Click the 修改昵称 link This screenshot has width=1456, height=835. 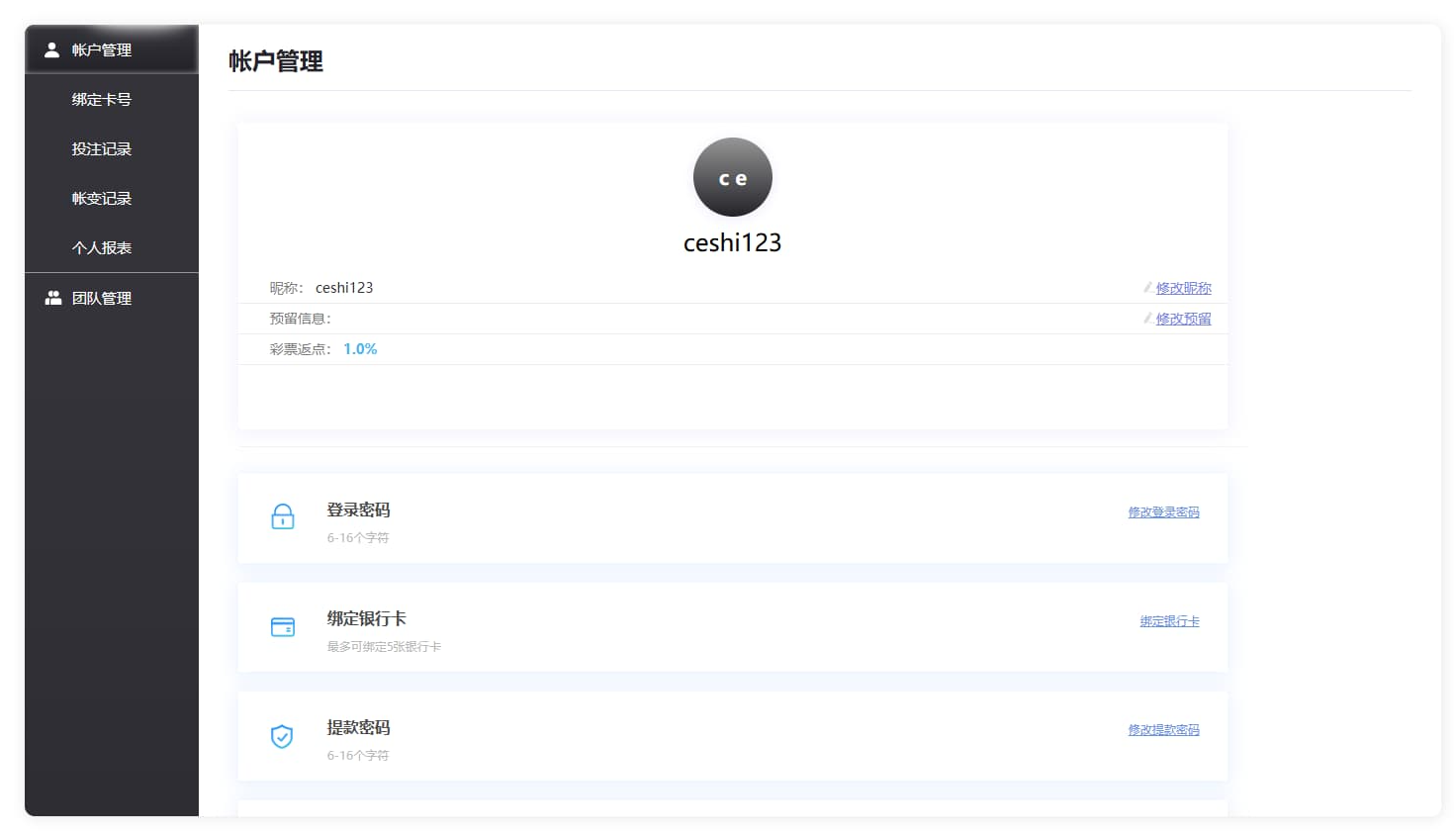point(1183,288)
